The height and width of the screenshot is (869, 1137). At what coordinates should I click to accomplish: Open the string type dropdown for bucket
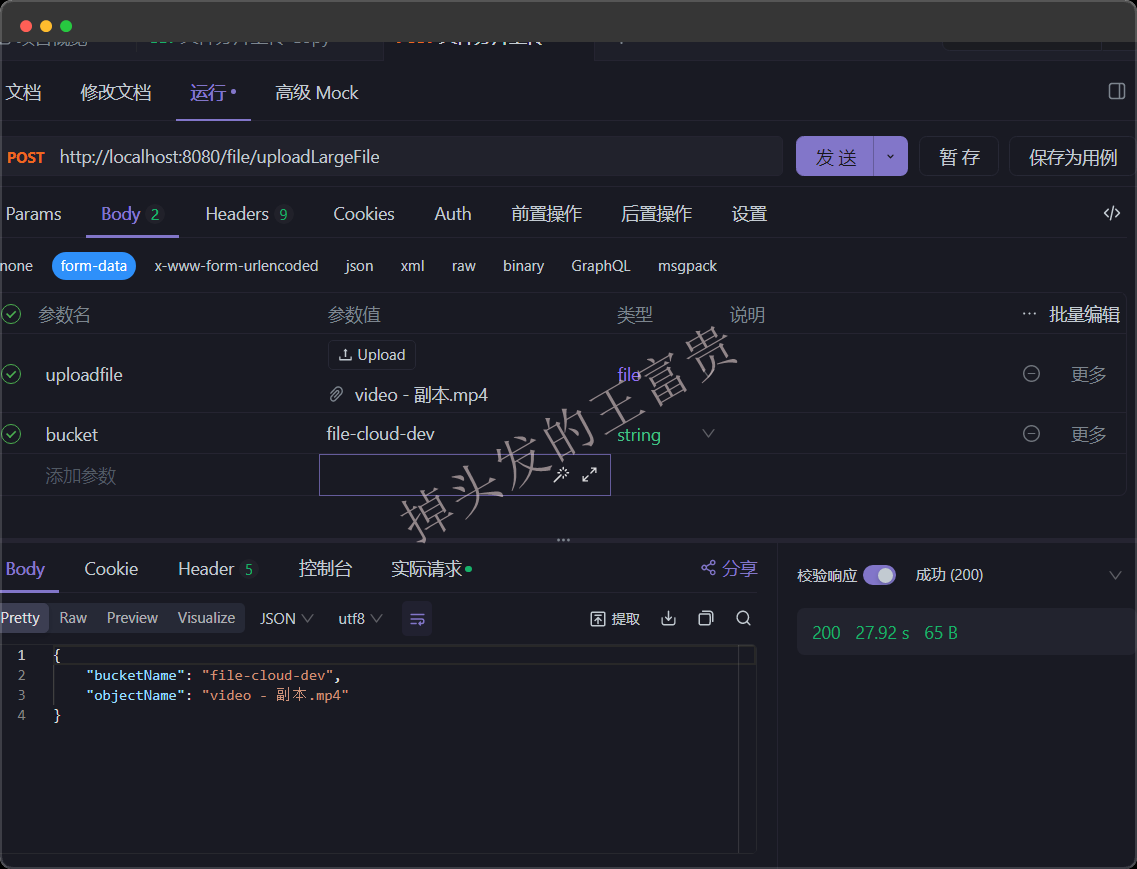[708, 434]
